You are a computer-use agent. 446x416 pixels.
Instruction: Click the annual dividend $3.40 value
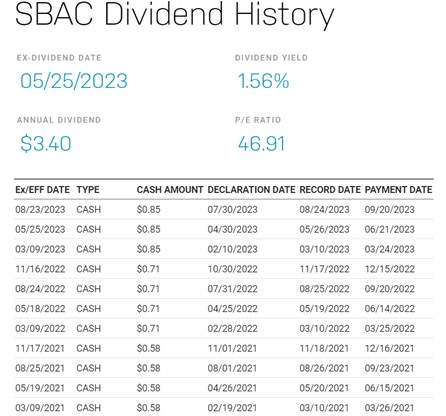click(x=46, y=144)
